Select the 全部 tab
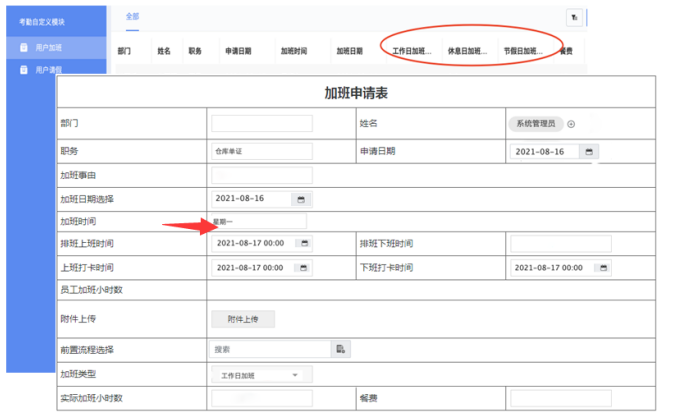Screen dimensions: 678x418 [x=132, y=16]
